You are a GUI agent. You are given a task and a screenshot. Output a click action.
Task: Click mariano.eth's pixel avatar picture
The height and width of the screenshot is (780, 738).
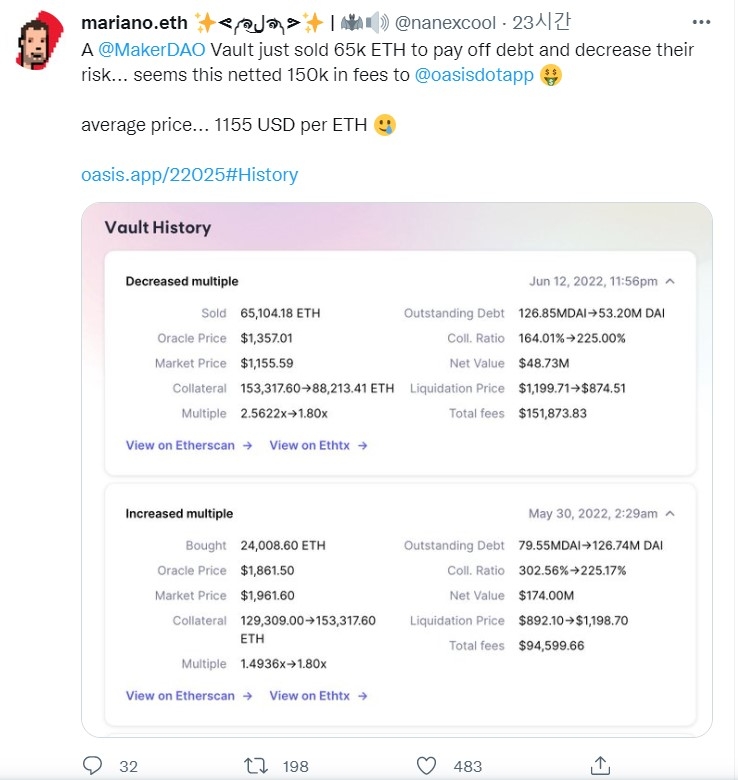(40, 40)
